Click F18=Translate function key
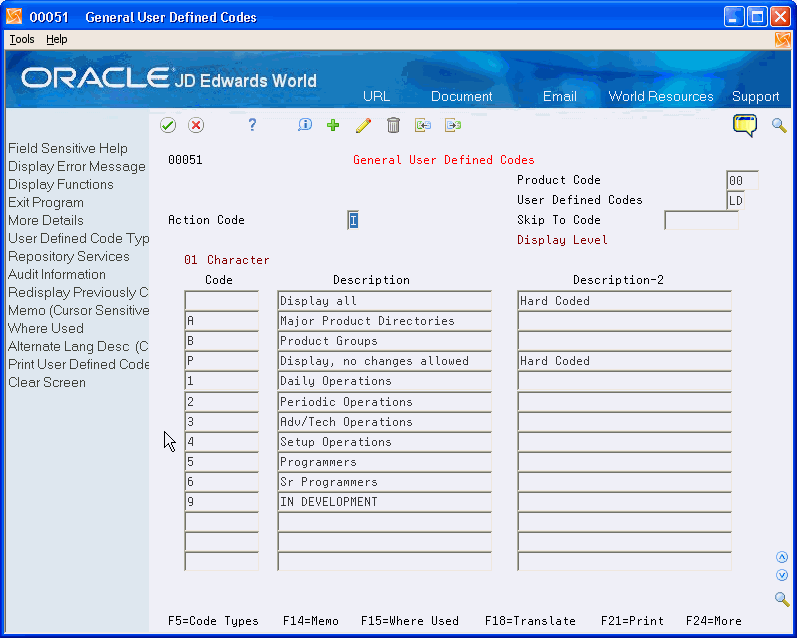The image size is (797, 638). coord(530,621)
